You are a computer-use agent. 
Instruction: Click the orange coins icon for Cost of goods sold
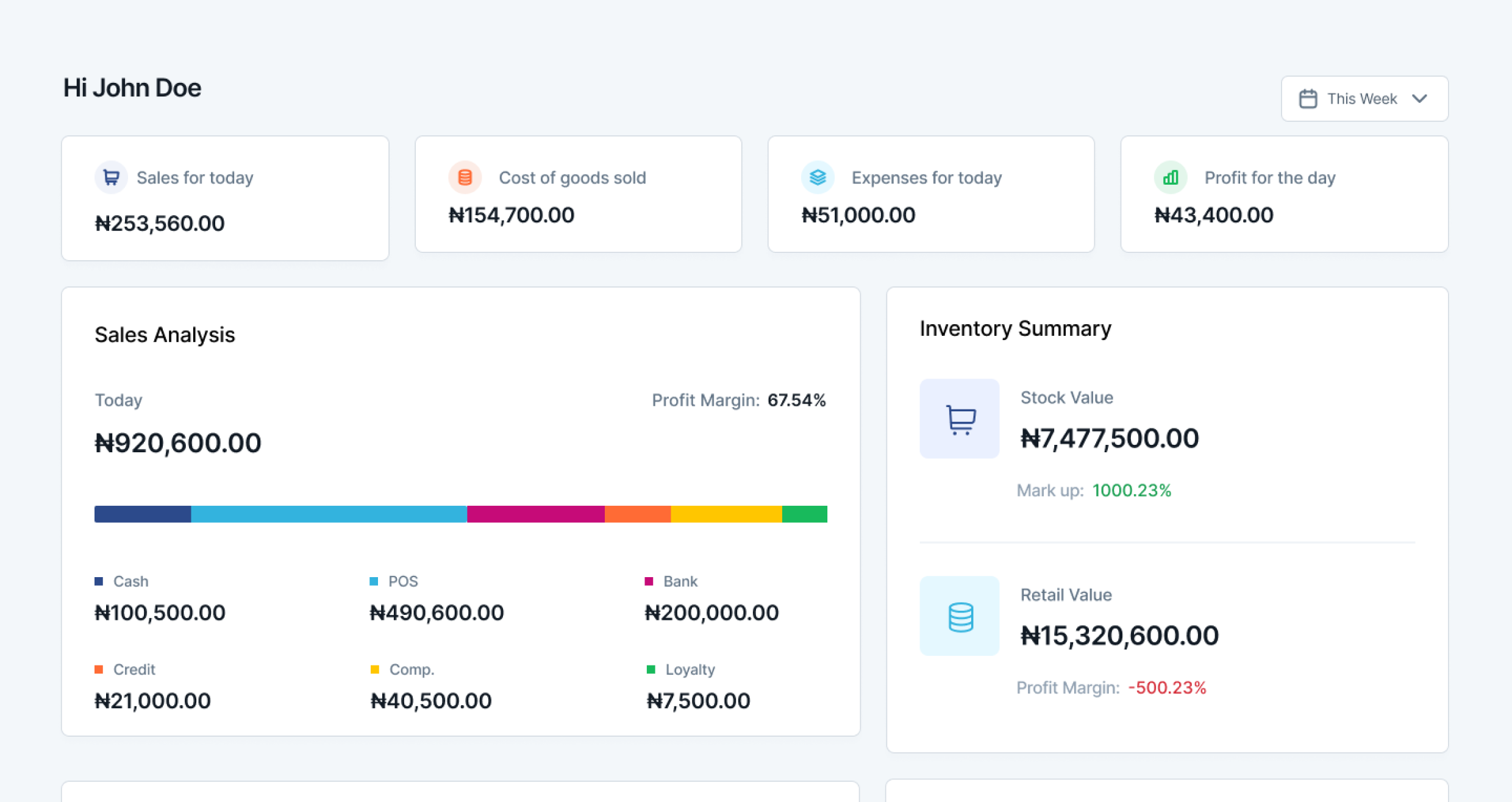pos(465,177)
